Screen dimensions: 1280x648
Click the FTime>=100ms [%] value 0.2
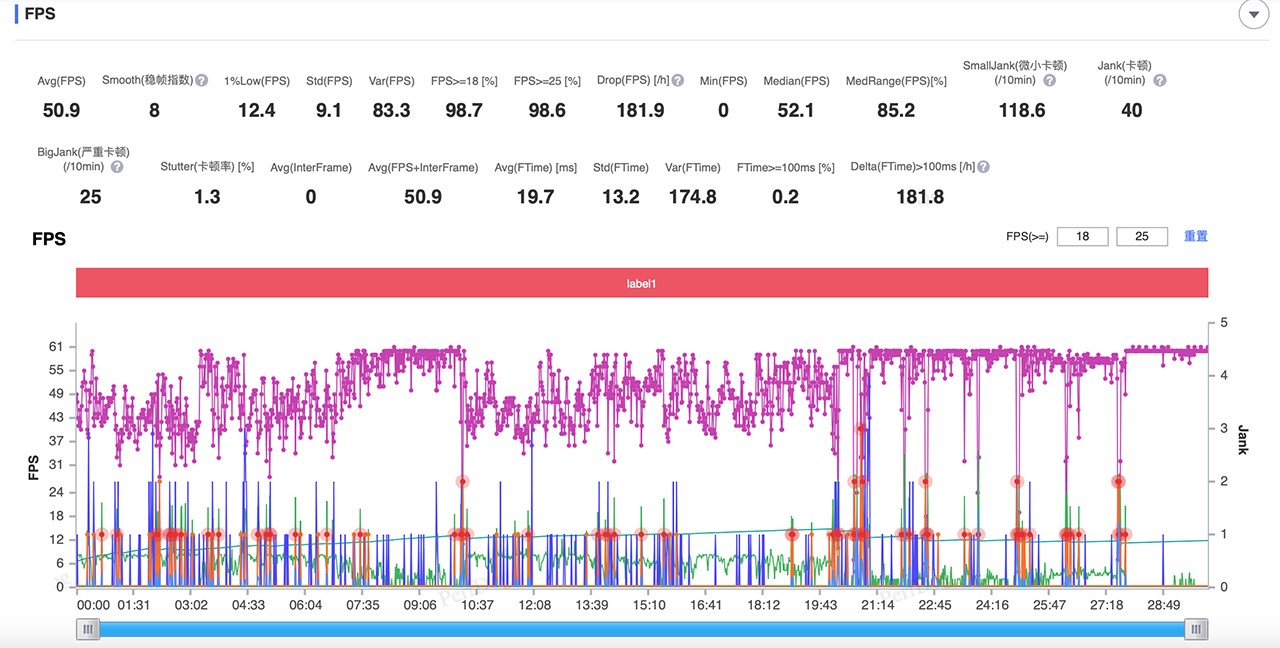tap(785, 197)
